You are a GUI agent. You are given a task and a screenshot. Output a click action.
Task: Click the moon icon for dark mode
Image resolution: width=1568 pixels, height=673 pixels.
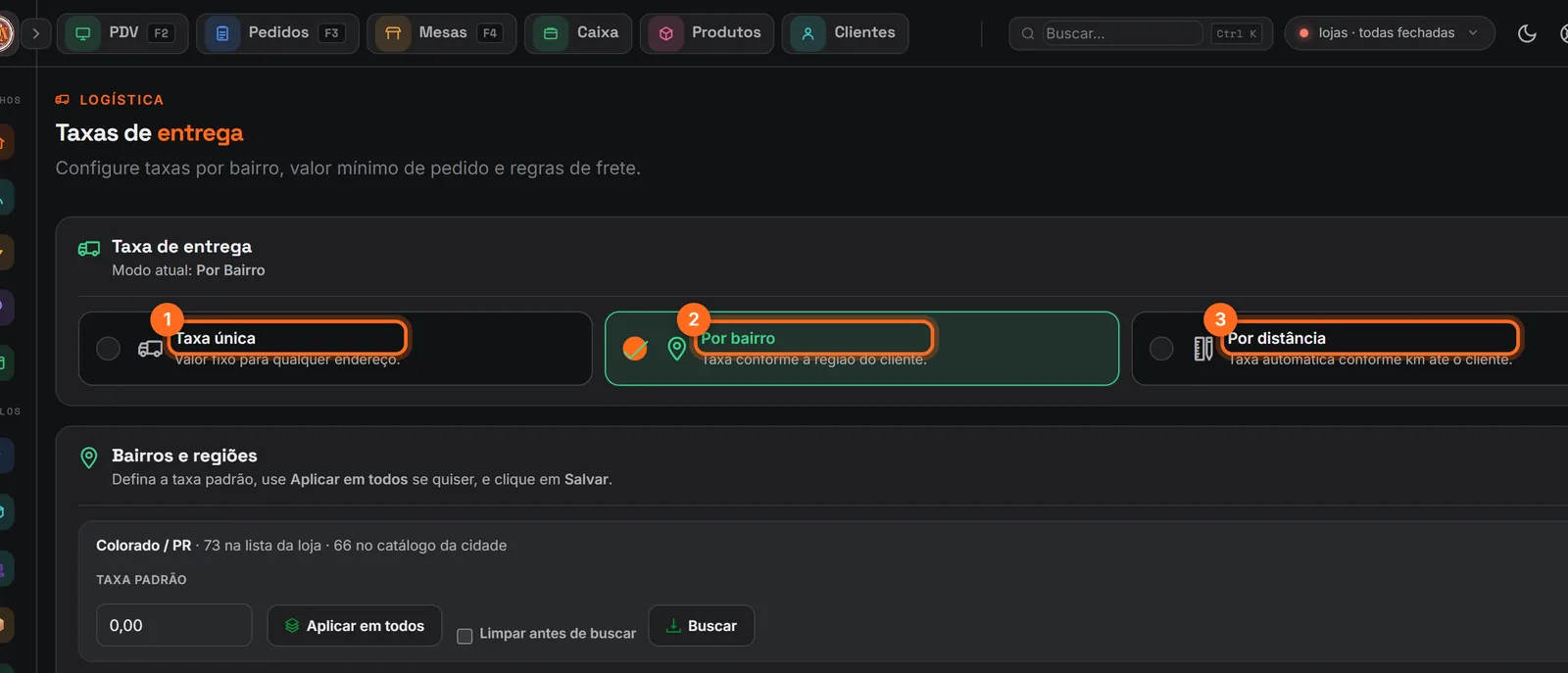pos(1527,33)
